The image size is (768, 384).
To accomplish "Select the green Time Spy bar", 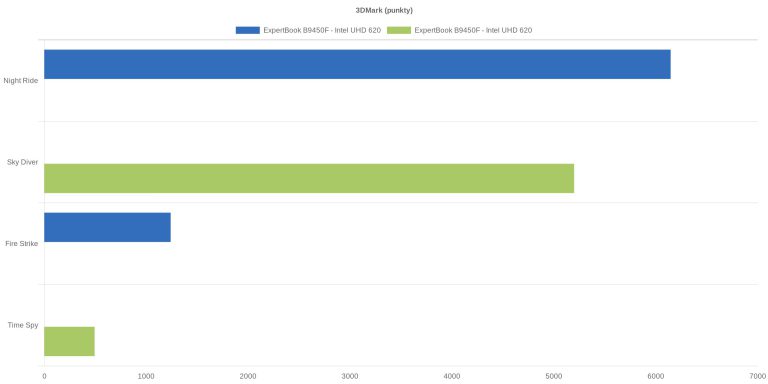I will point(70,341).
